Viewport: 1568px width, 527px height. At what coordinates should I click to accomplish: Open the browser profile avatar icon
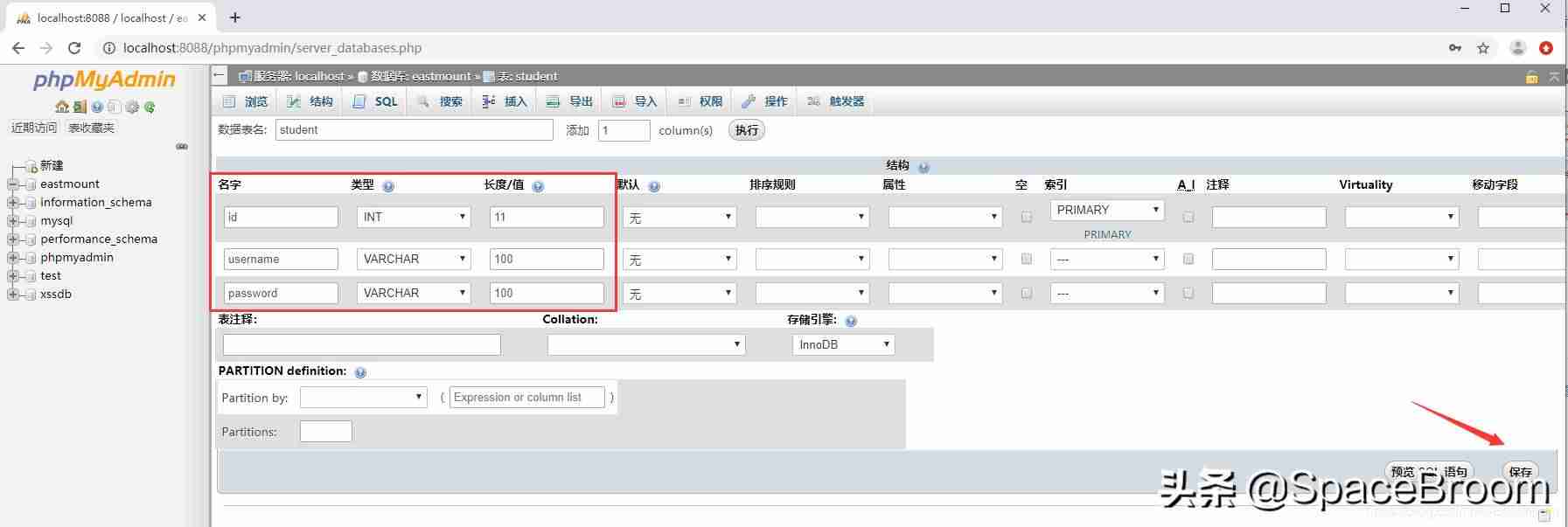[x=1518, y=48]
